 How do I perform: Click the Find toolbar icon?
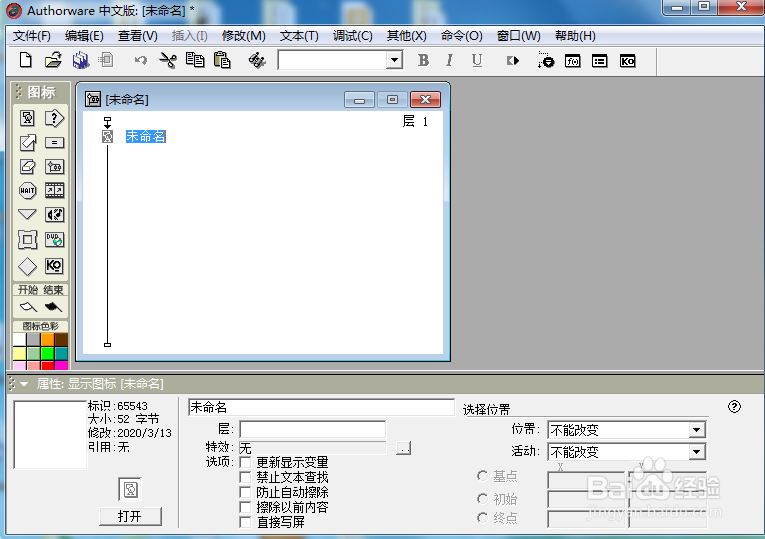point(257,60)
